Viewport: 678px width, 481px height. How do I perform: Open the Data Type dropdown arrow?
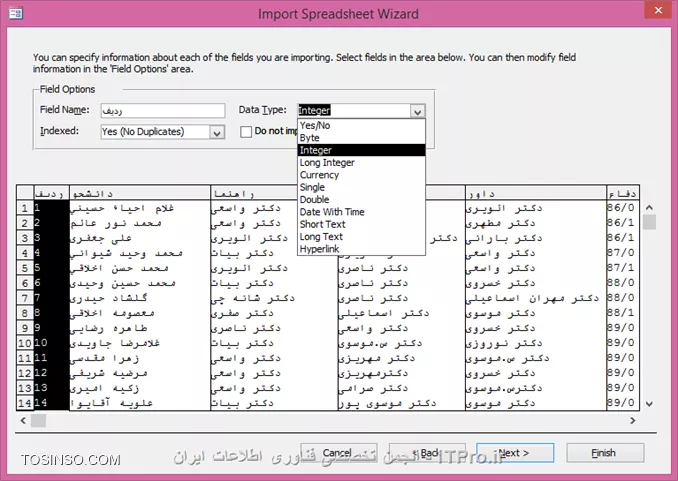tap(417, 111)
